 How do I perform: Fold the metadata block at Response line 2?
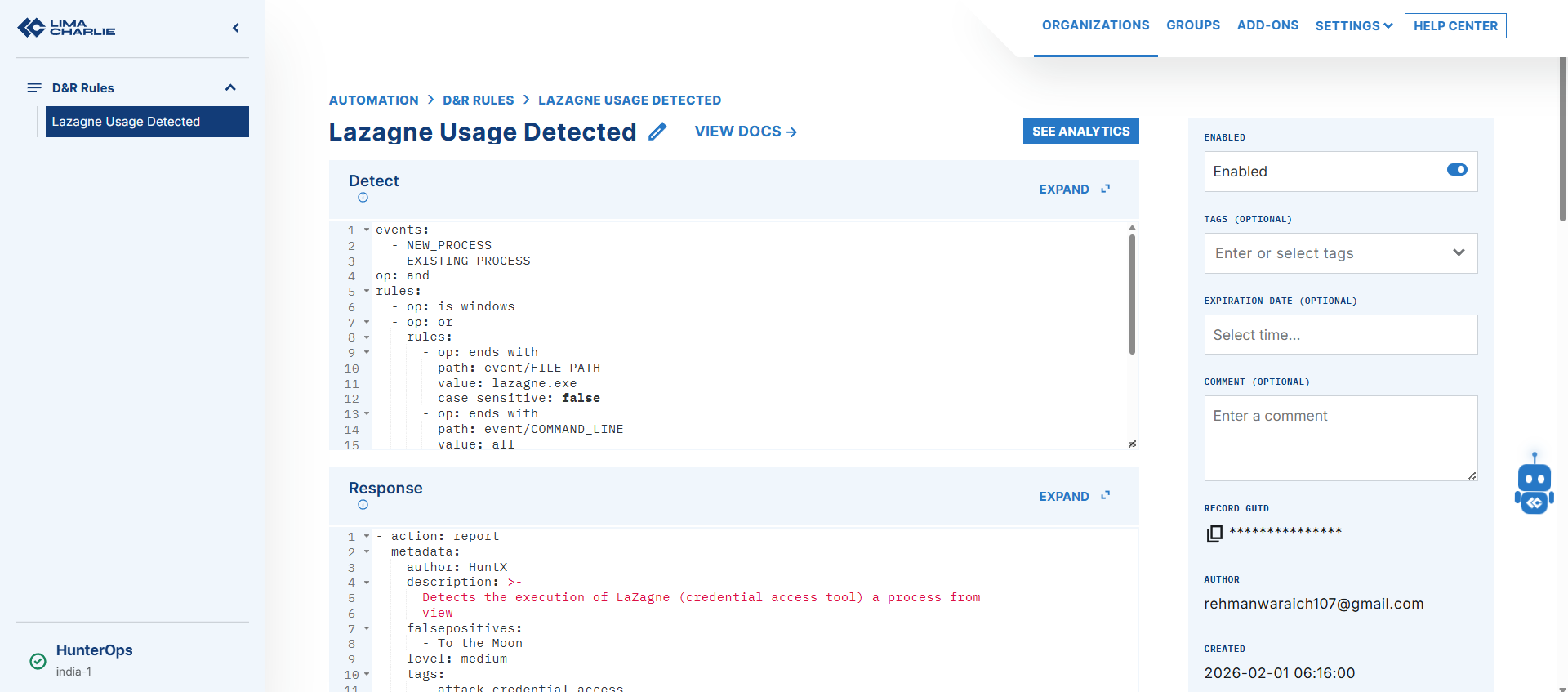pos(367,552)
